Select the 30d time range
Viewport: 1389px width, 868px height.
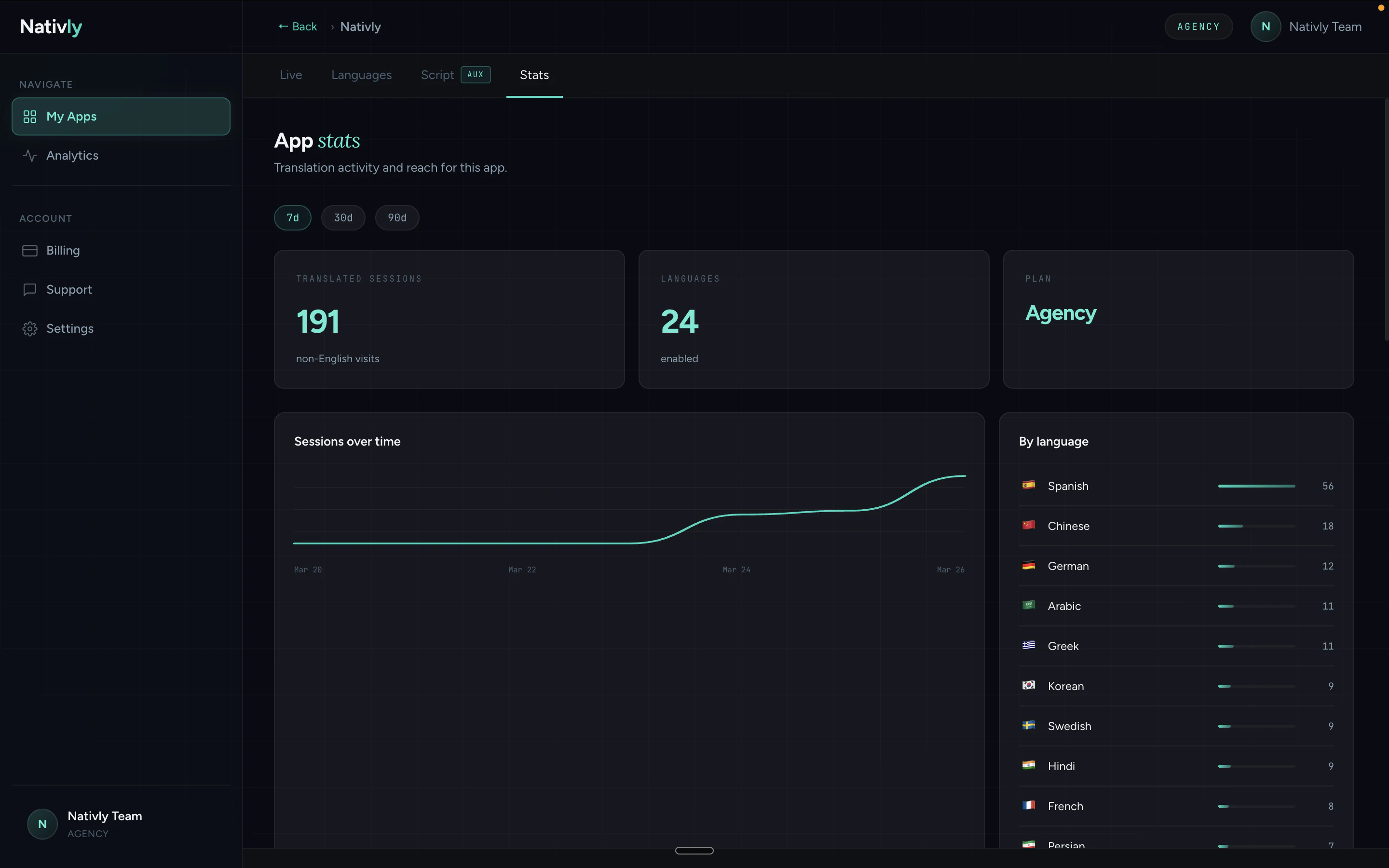click(x=343, y=217)
